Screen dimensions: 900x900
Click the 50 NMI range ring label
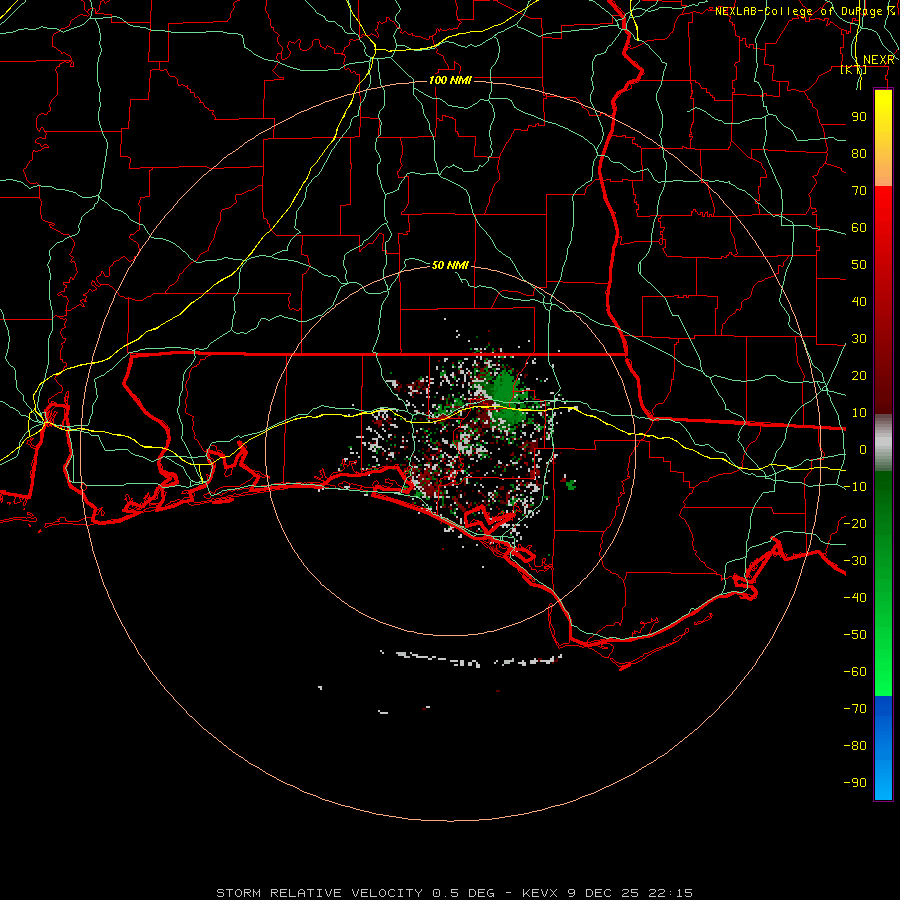pyautogui.click(x=450, y=265)
